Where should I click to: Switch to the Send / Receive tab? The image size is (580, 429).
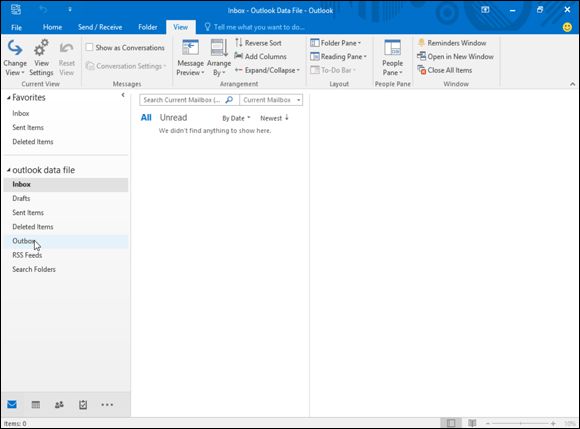coord(100,27)
